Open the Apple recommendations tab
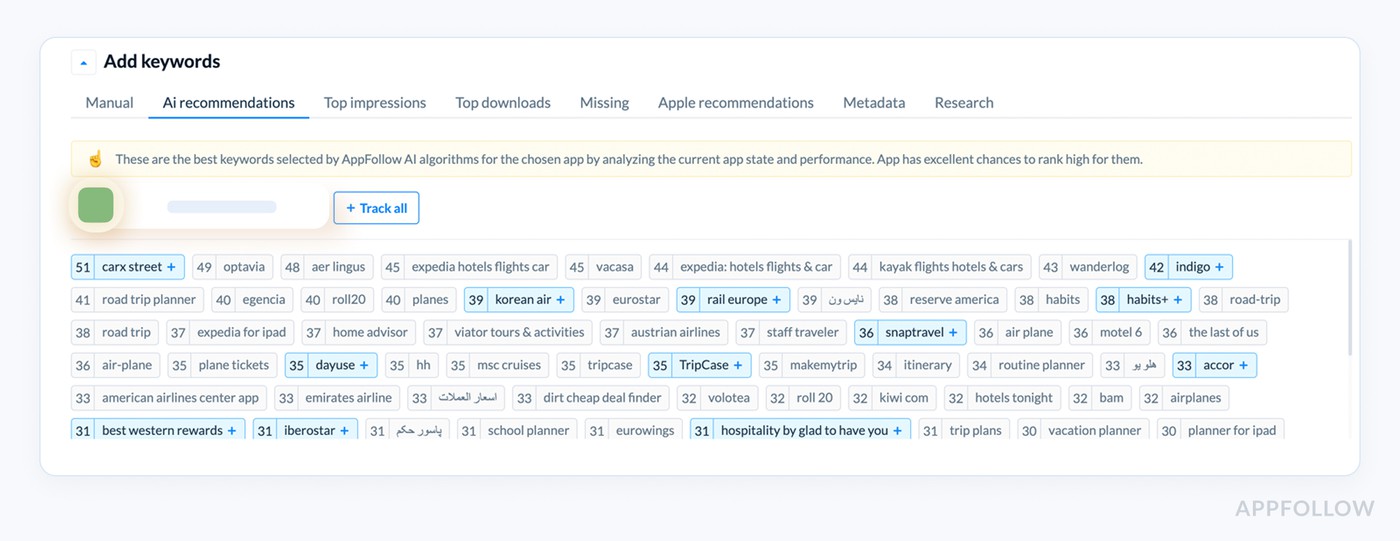This screenshot has height=541, width=1400. click(x=736, y=102)
